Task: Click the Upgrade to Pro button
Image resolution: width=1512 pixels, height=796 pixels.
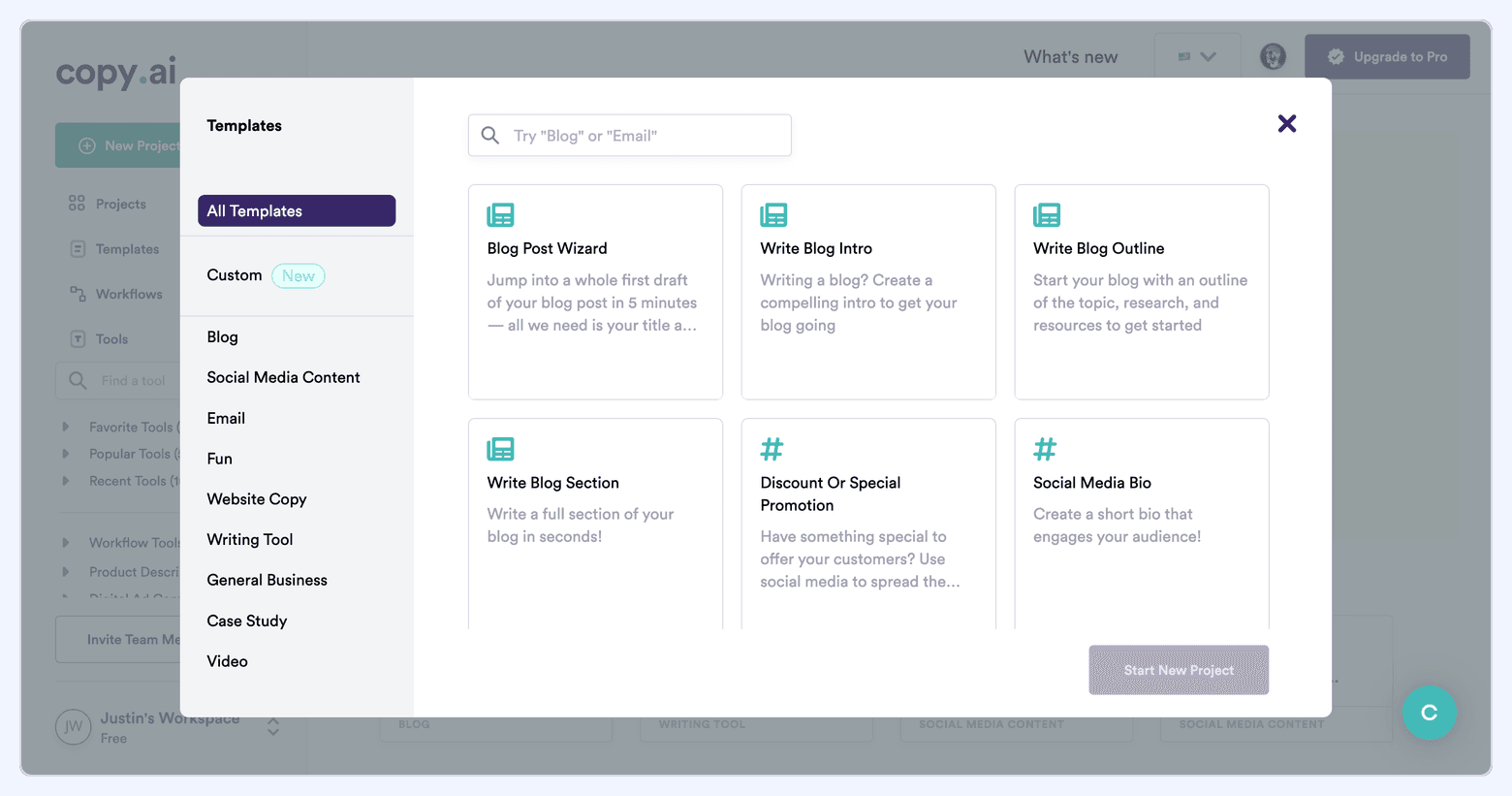Action: click(1387, 56)
